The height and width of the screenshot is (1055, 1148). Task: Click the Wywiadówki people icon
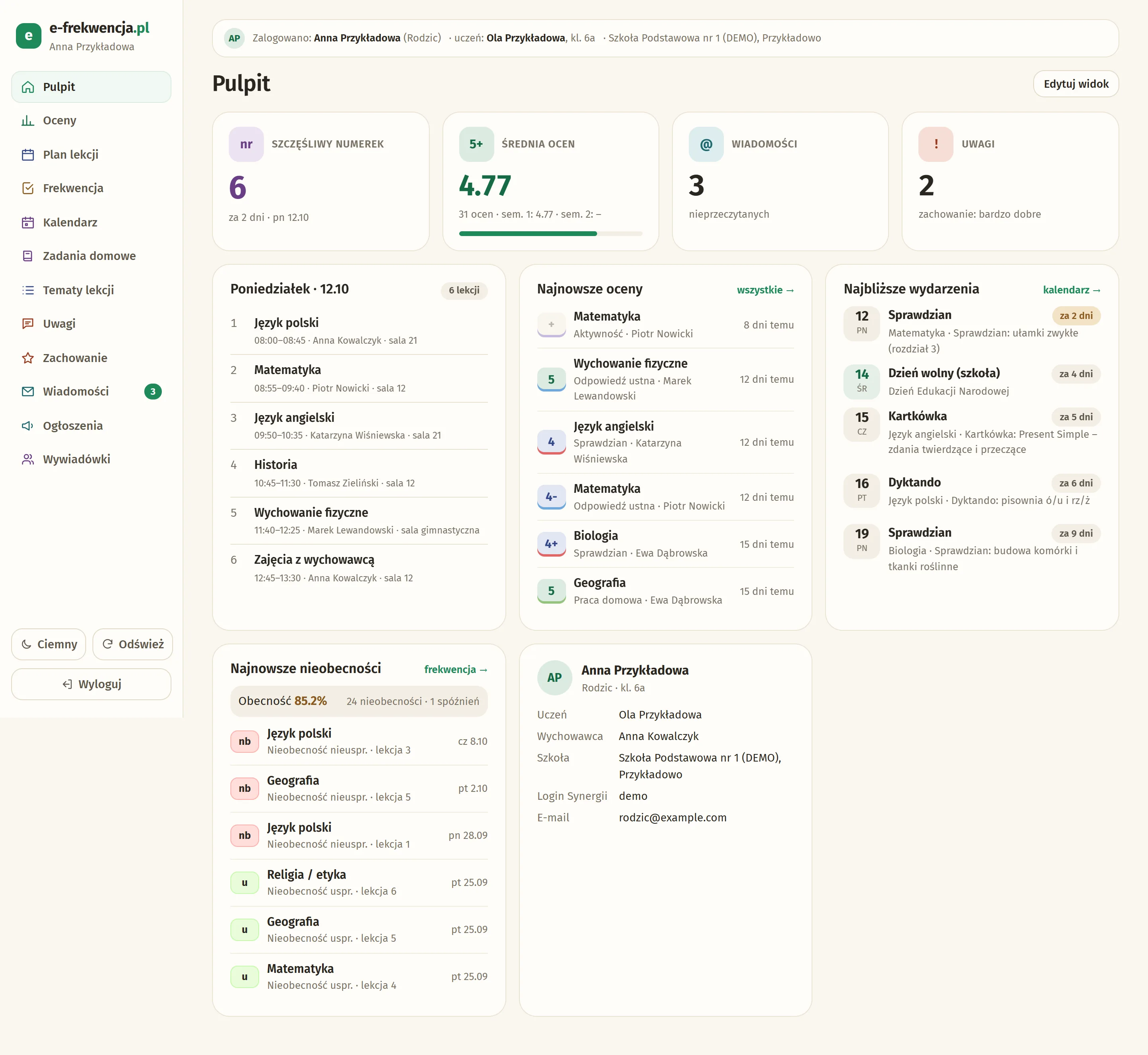pyautogui.click(x=28, y=460)
